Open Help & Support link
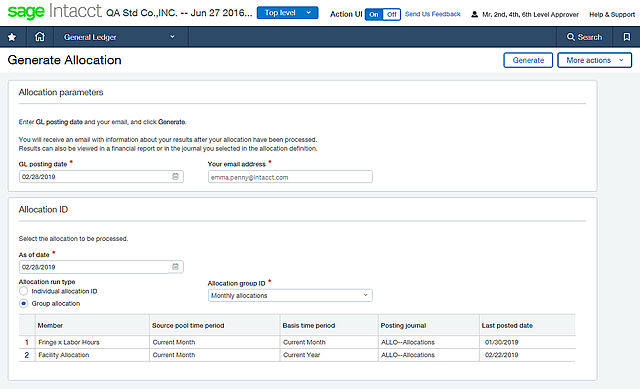 coord(612,14)
